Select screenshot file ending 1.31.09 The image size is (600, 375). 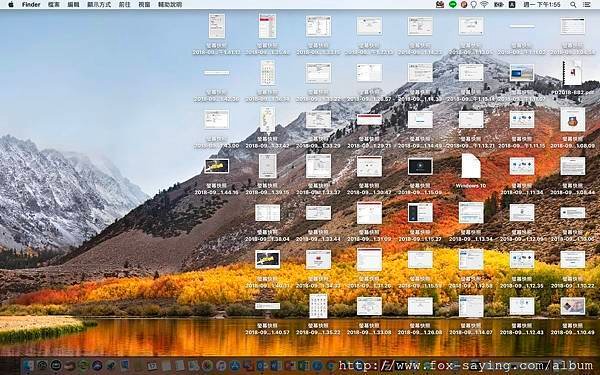coord(369,213)
